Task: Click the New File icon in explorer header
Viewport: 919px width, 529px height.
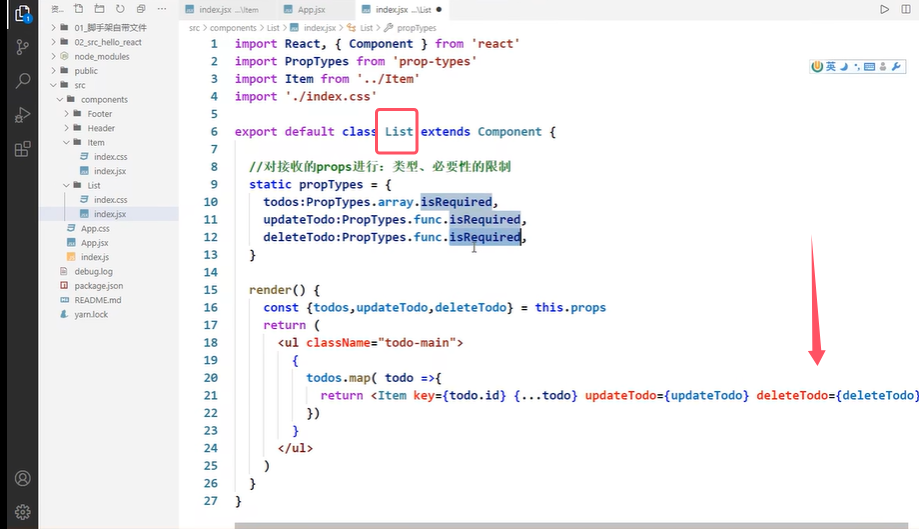Action: point(79,9)
